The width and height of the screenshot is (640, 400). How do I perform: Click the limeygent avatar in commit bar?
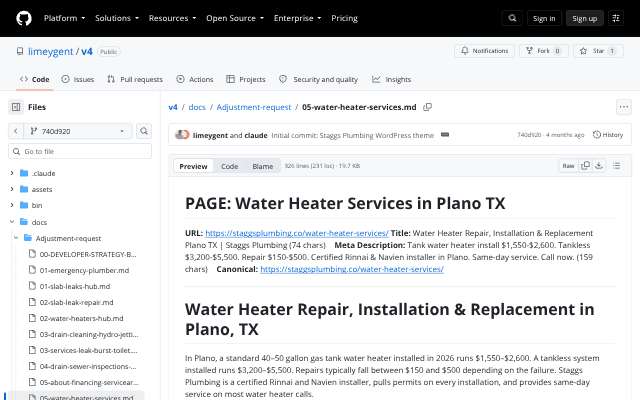tap(182, 135)
